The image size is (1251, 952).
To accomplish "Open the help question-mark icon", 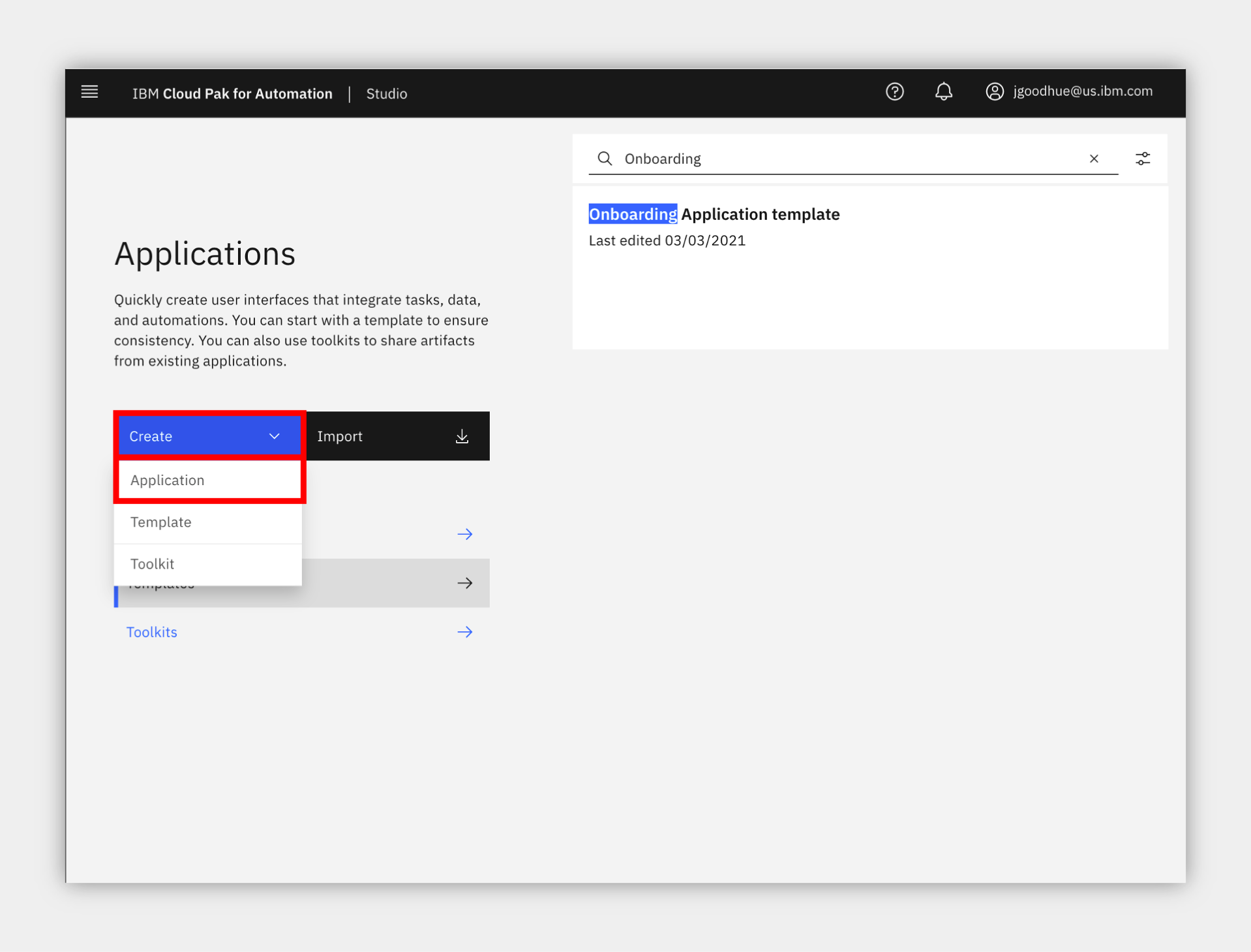I will pos(894,92).
